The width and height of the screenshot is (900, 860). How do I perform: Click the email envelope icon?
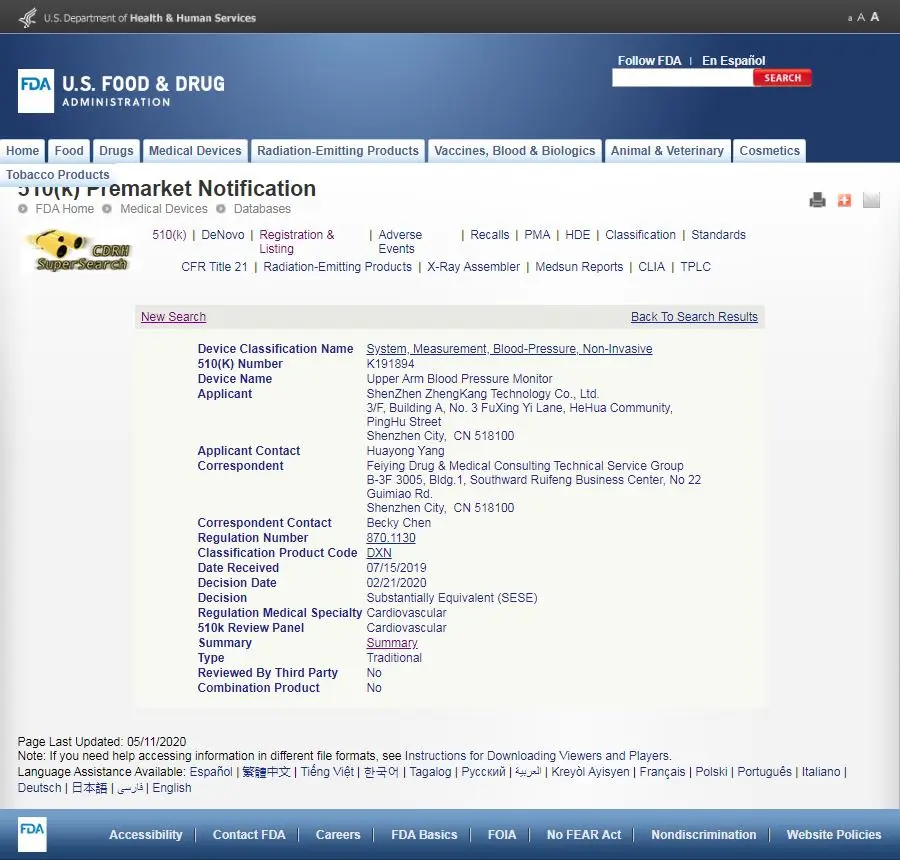point(871,200)
